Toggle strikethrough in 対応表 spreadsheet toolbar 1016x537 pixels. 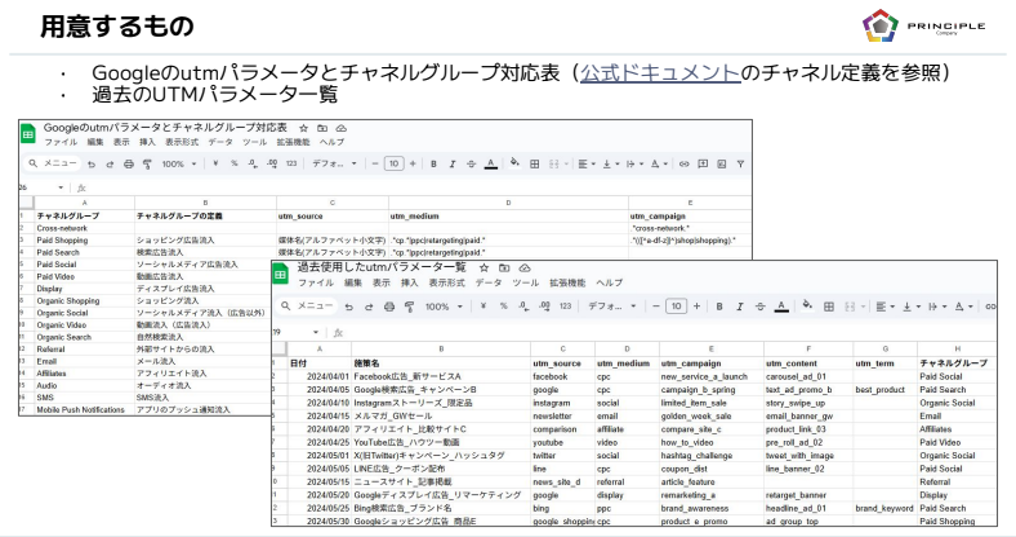[470, 164]
